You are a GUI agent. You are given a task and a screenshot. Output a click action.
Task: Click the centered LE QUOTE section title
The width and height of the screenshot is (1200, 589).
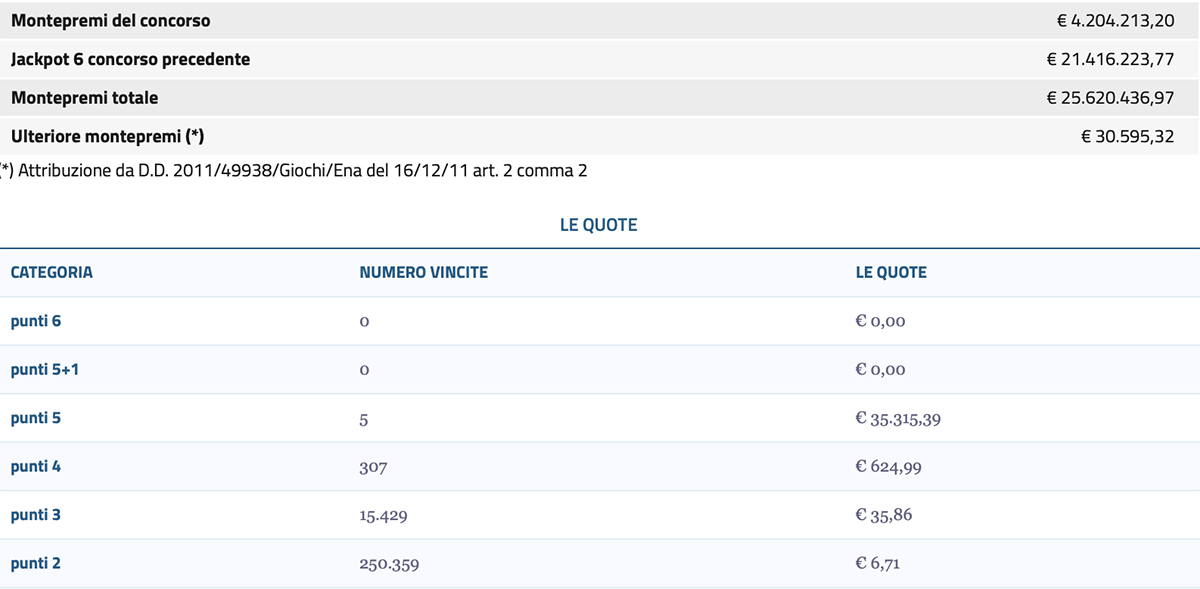point(598,225)
